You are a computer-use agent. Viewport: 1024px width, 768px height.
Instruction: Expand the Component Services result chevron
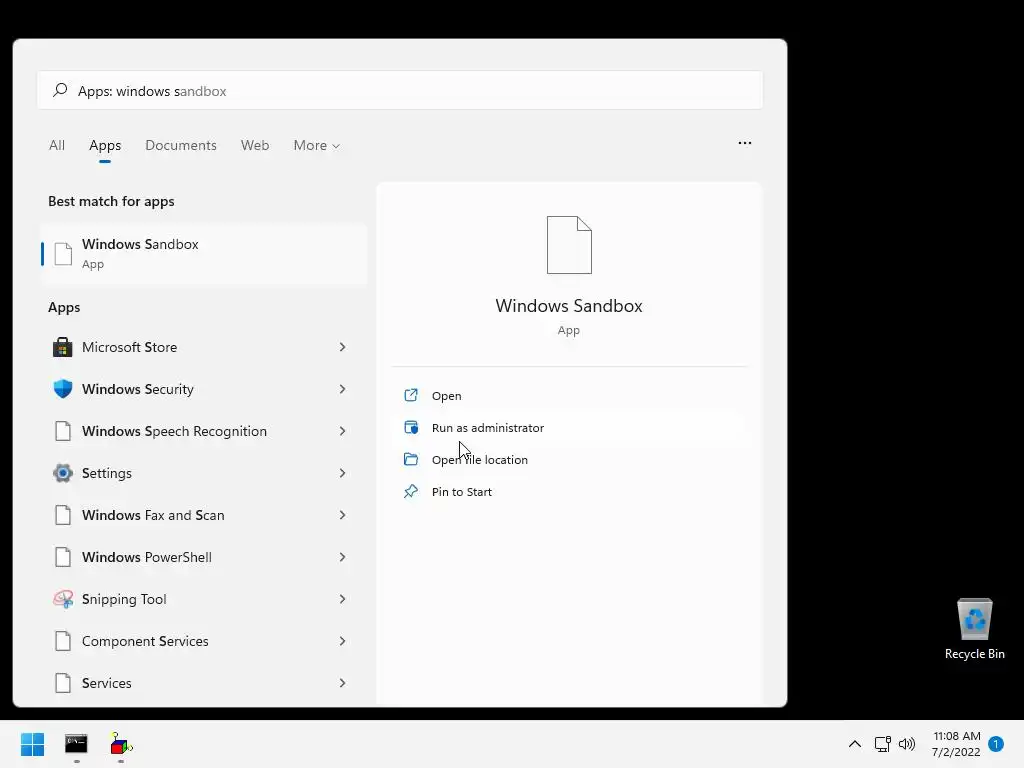click(x=342, y=641)
